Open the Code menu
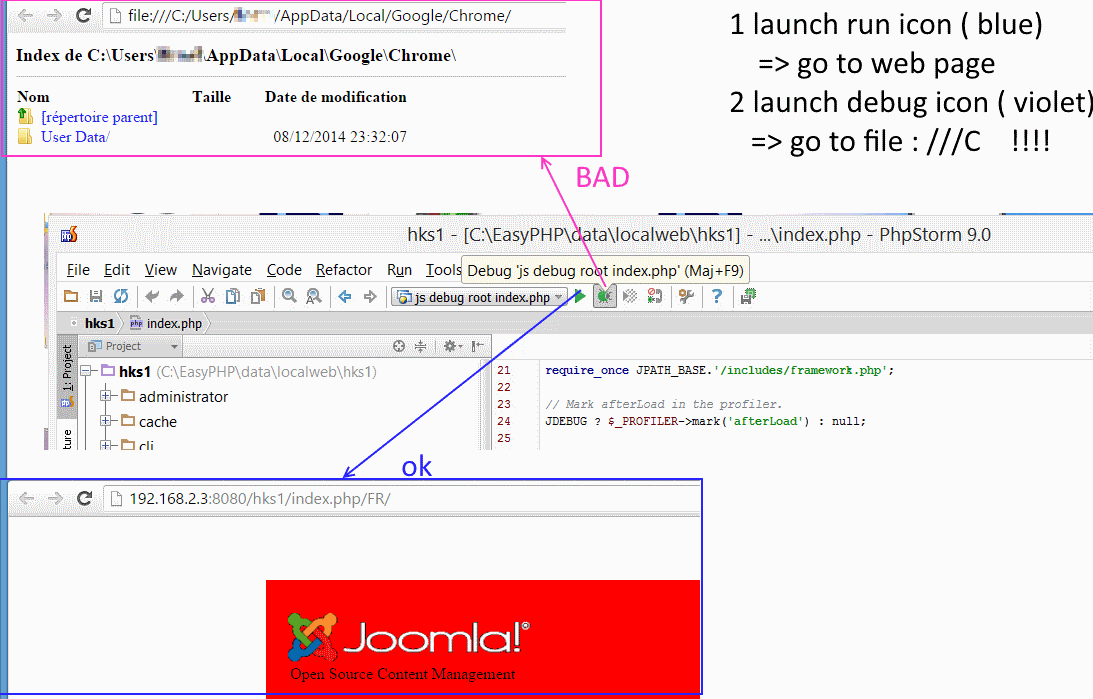This screenshot has height=699, width=1093. click(x=284, y=270)
